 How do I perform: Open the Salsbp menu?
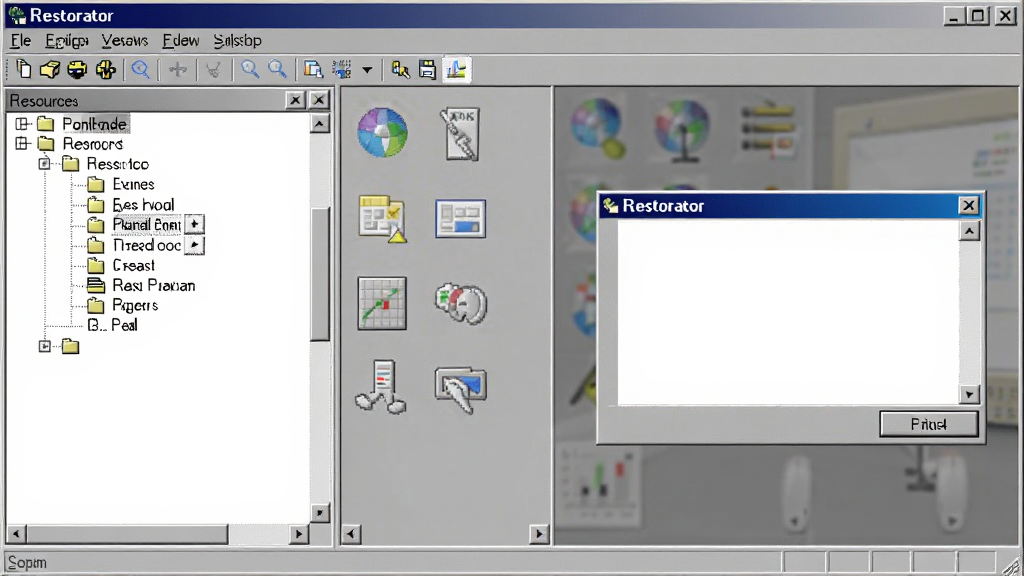pyautogui.click(x=238, y=40)
